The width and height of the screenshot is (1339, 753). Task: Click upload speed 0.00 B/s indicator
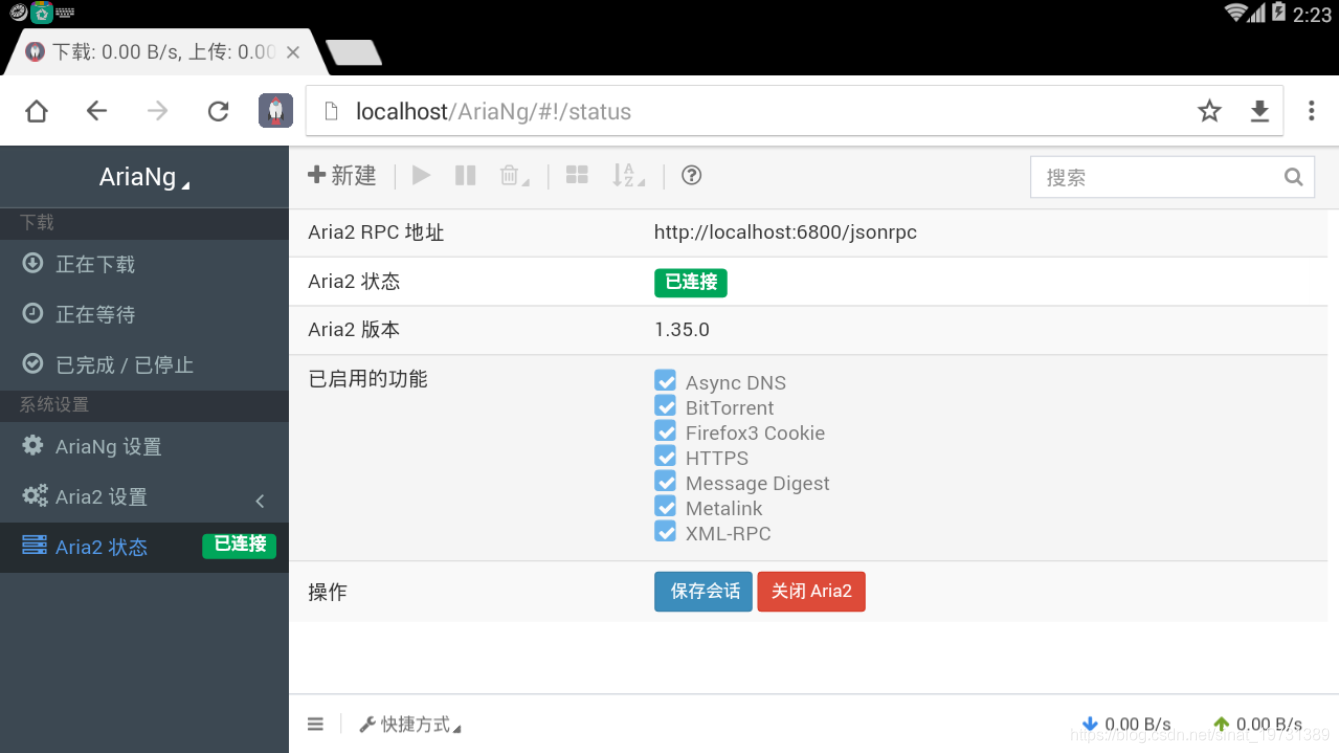(1257, 724)
